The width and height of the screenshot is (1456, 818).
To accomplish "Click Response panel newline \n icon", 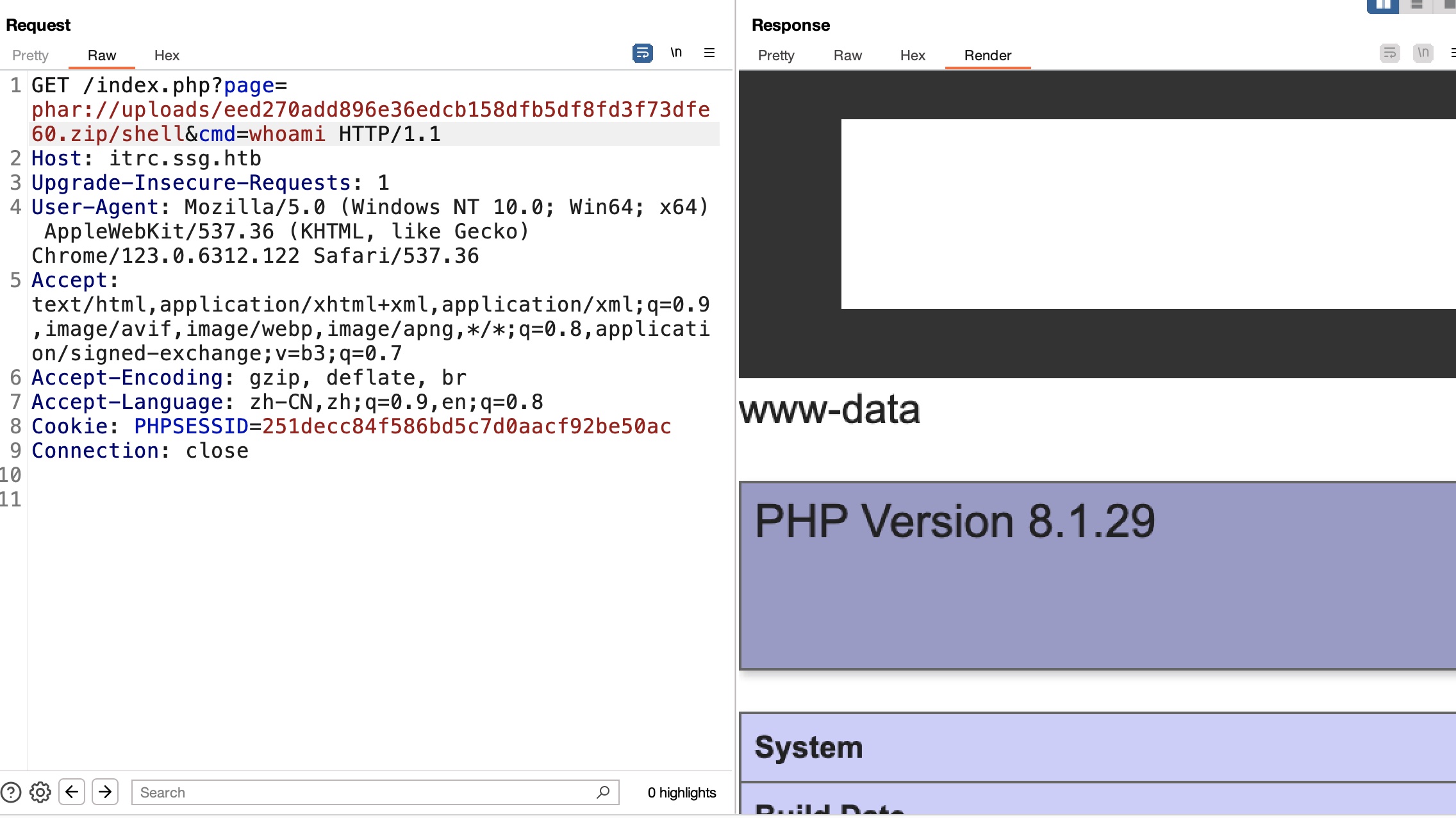I will pos(1423,53).
